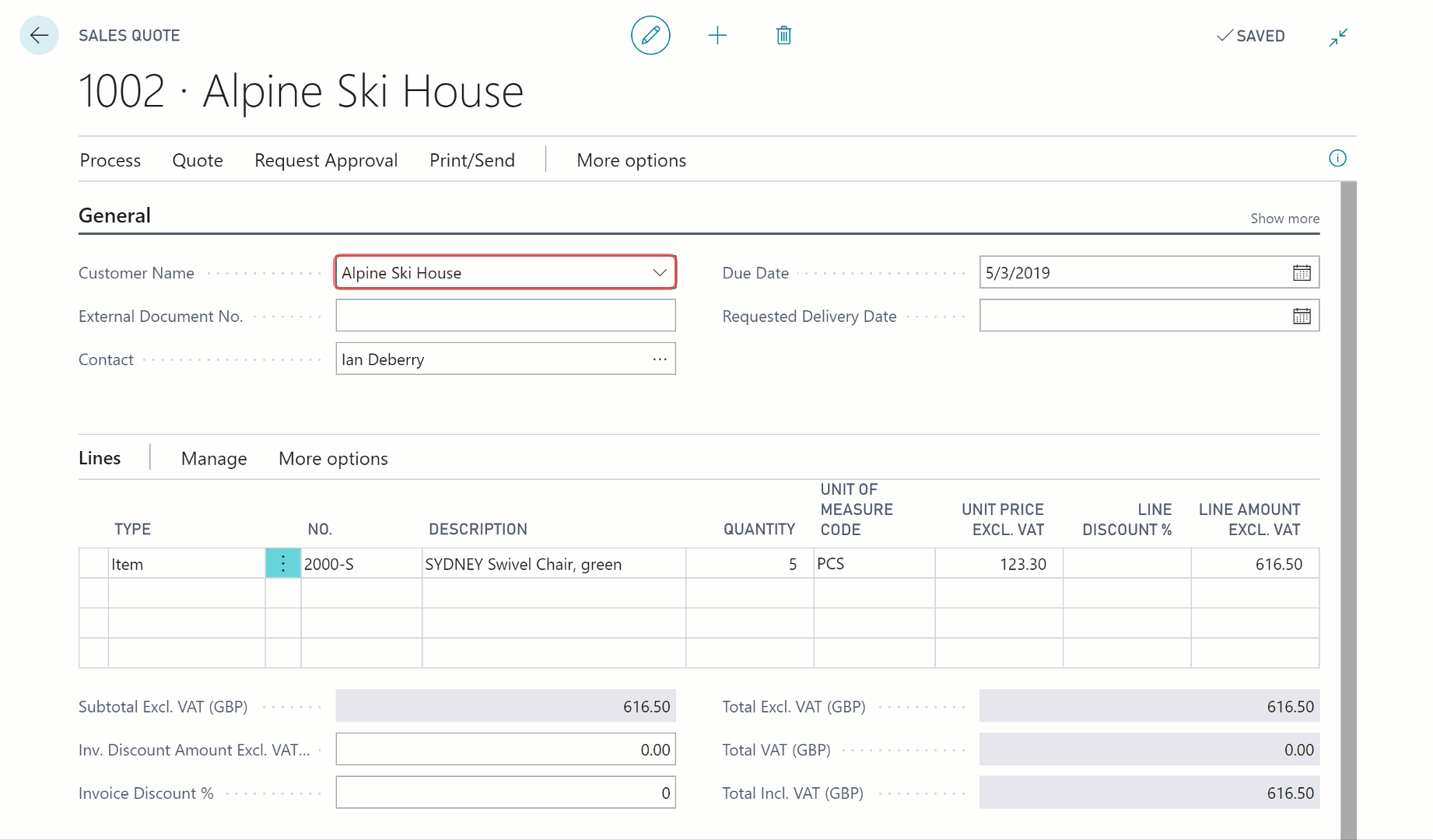Click the UNIT OF MEASURE CODE header

click(857, 509)
